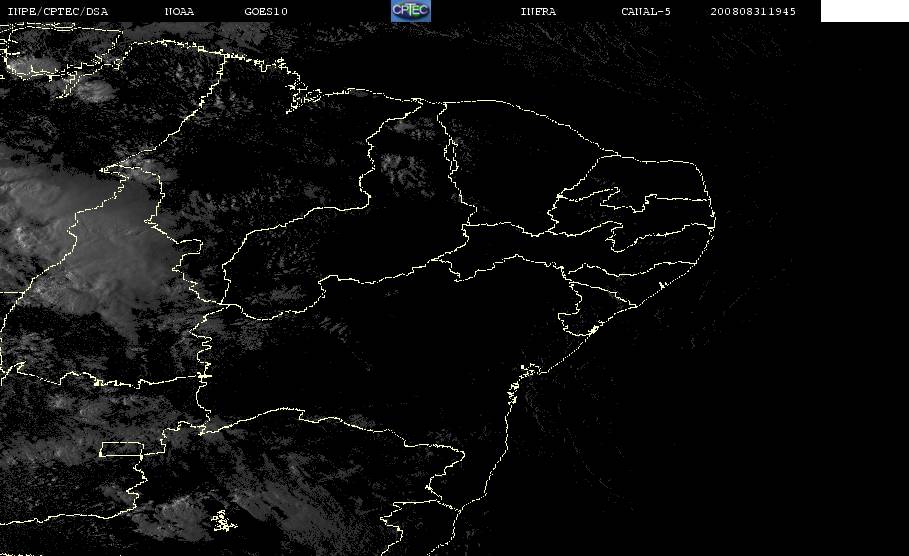Click the blank white box at top right
909x556 pixels.
[x=865, y=10]
